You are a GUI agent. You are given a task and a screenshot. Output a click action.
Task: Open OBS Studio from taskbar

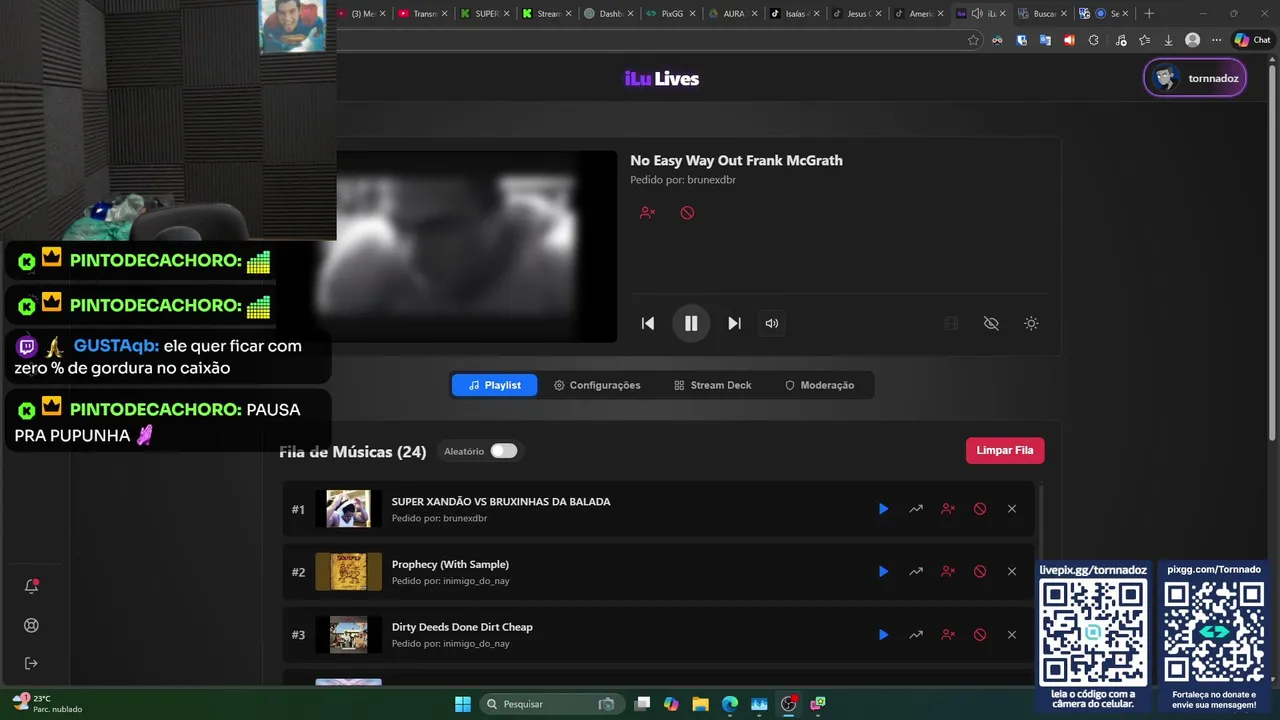coord(788,704)
